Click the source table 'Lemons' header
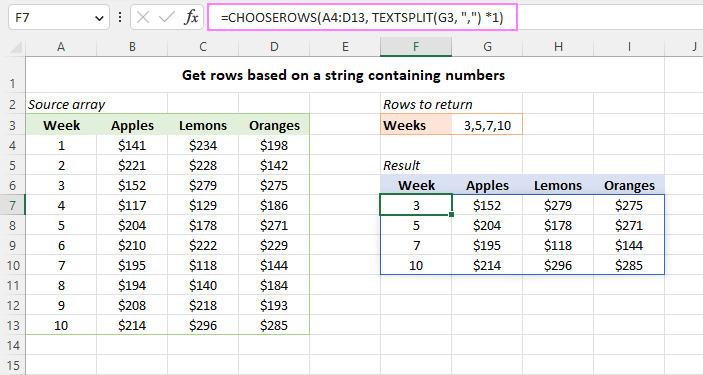Viewport: 703px width, 375px height. coord(203,125)
